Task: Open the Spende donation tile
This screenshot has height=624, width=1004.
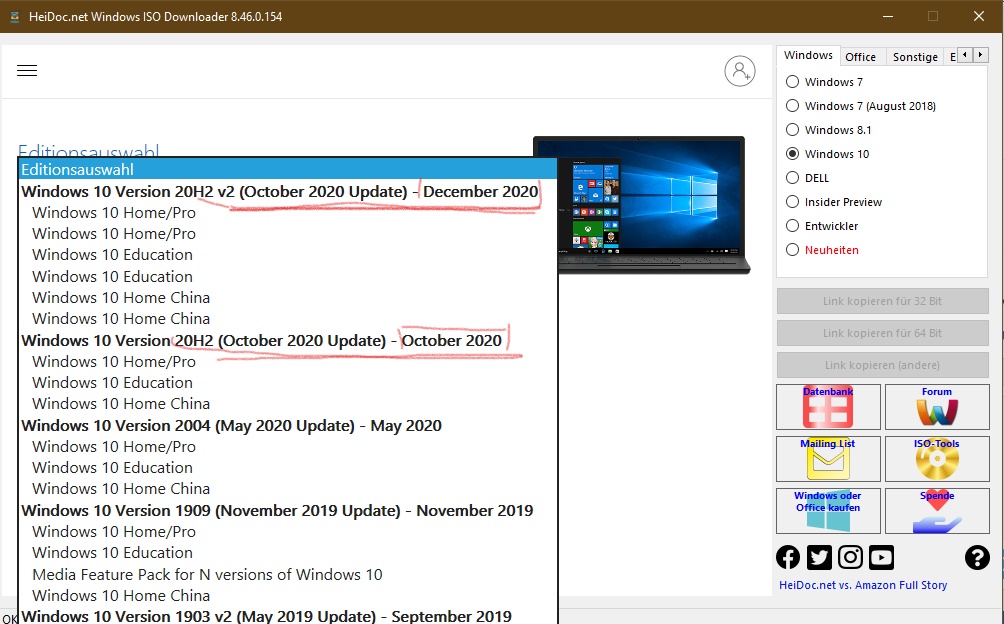Action: 937,511
